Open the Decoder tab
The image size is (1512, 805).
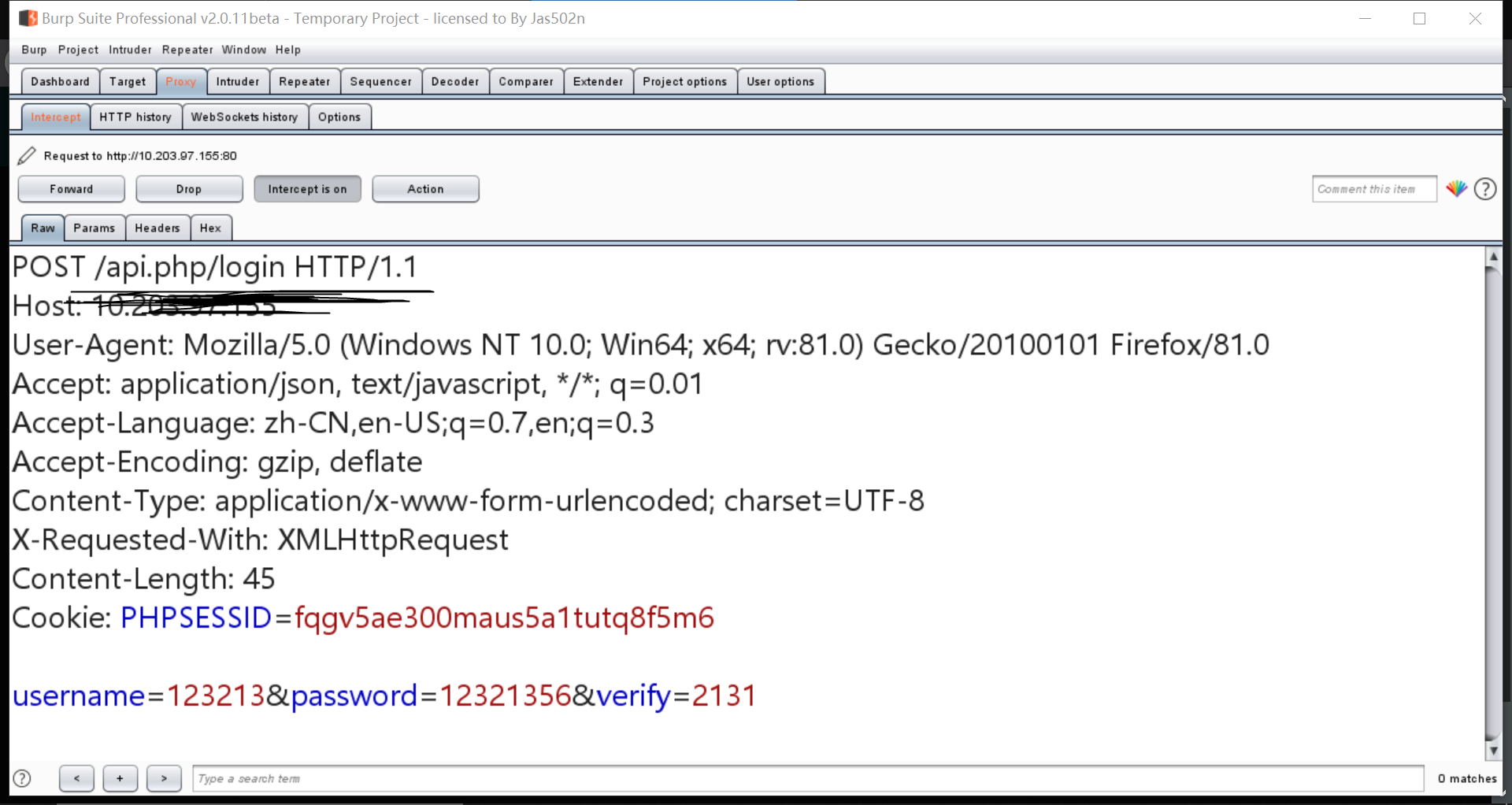coord(455,81)
